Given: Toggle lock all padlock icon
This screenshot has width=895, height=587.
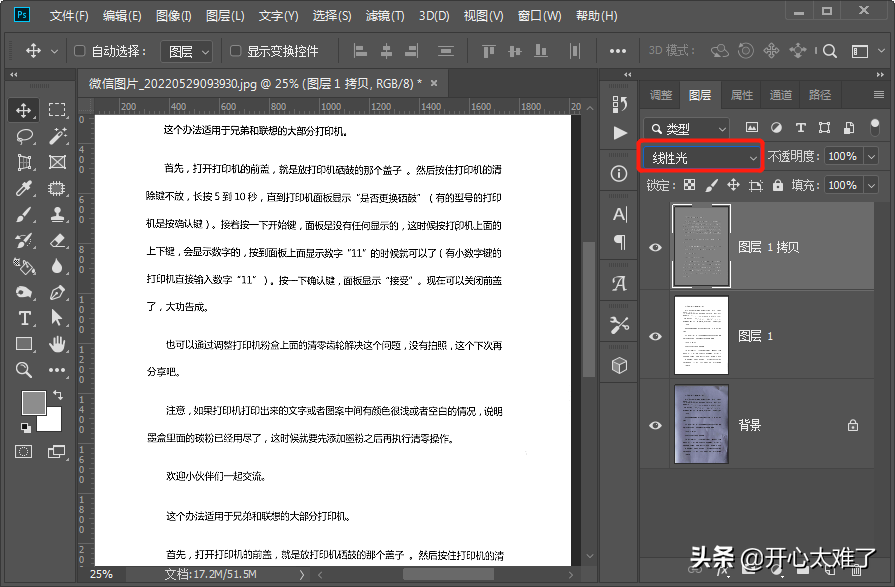Looking at the screenshot, I should 777,185.
